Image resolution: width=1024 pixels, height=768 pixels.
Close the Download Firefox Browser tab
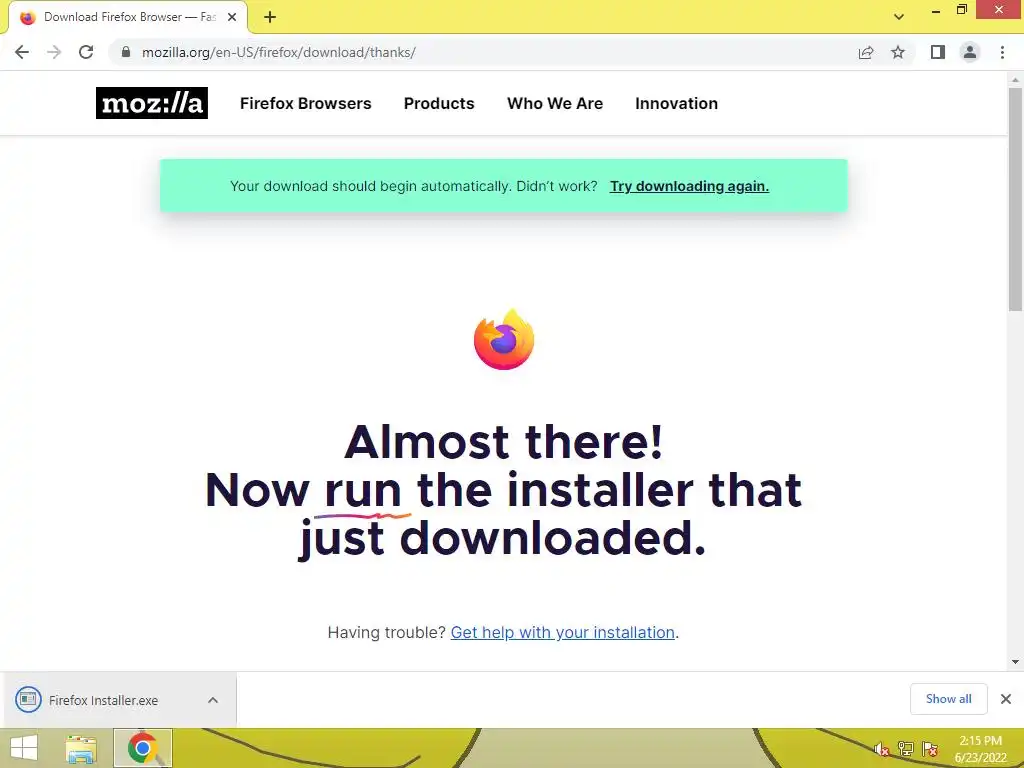click(x=232, y=18)
